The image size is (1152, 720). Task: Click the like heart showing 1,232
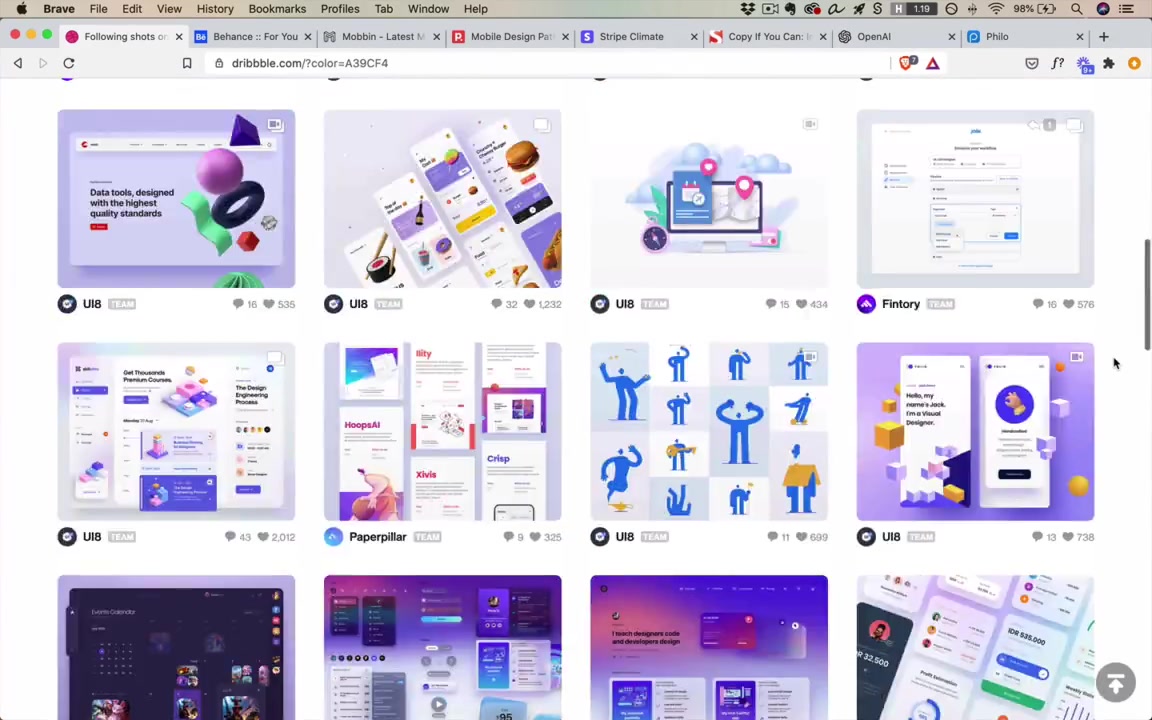click(x=529, y=304)
